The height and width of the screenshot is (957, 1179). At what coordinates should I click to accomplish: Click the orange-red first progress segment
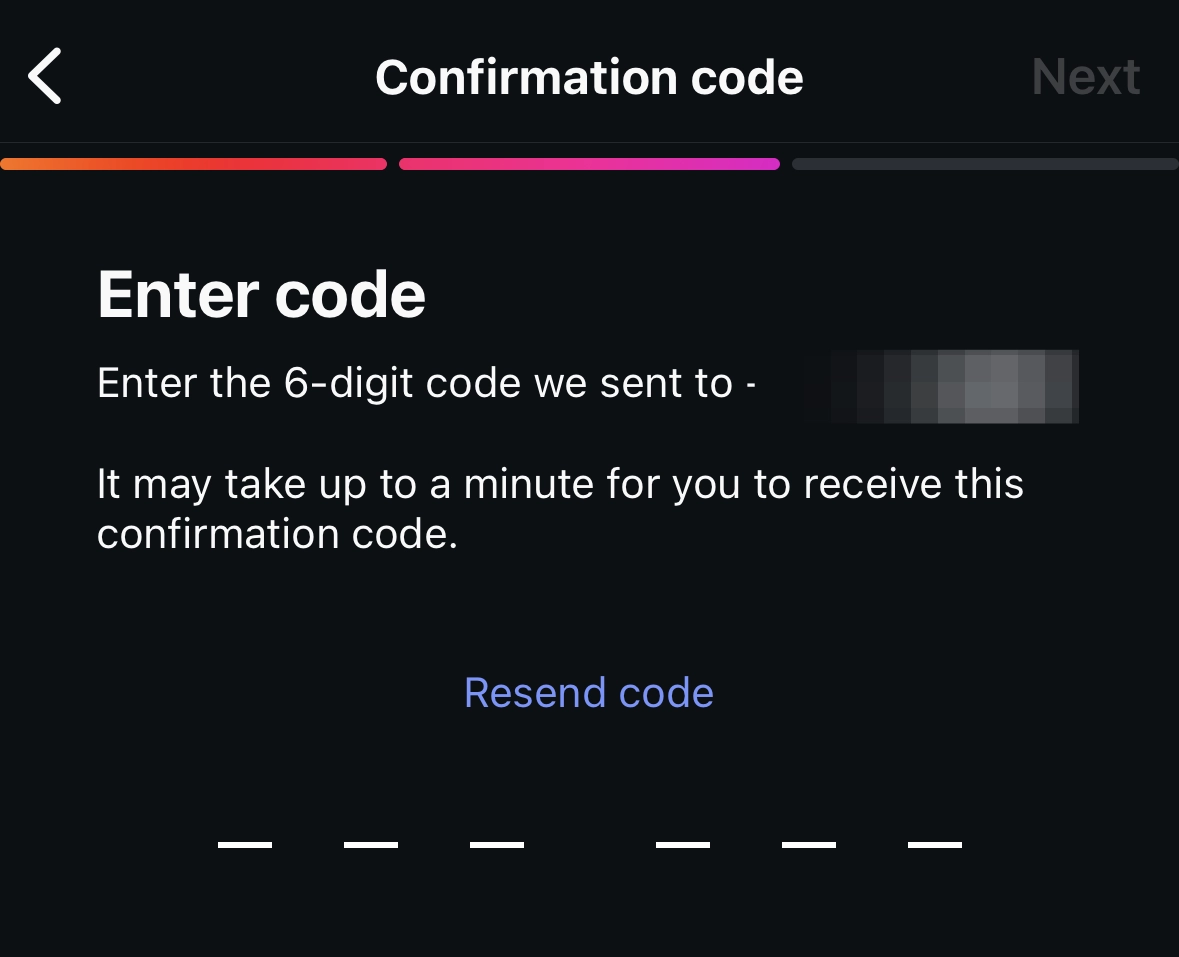pyautogui.click(x=193, y=164)
